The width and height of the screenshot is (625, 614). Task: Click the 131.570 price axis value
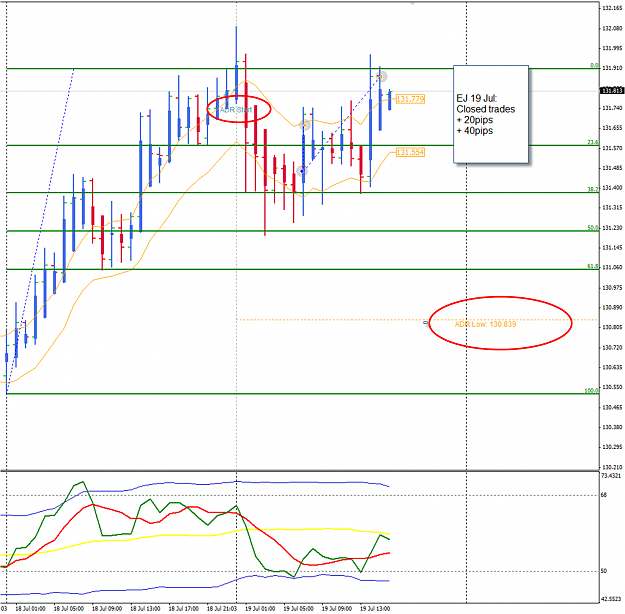click(x=612, y=148)
